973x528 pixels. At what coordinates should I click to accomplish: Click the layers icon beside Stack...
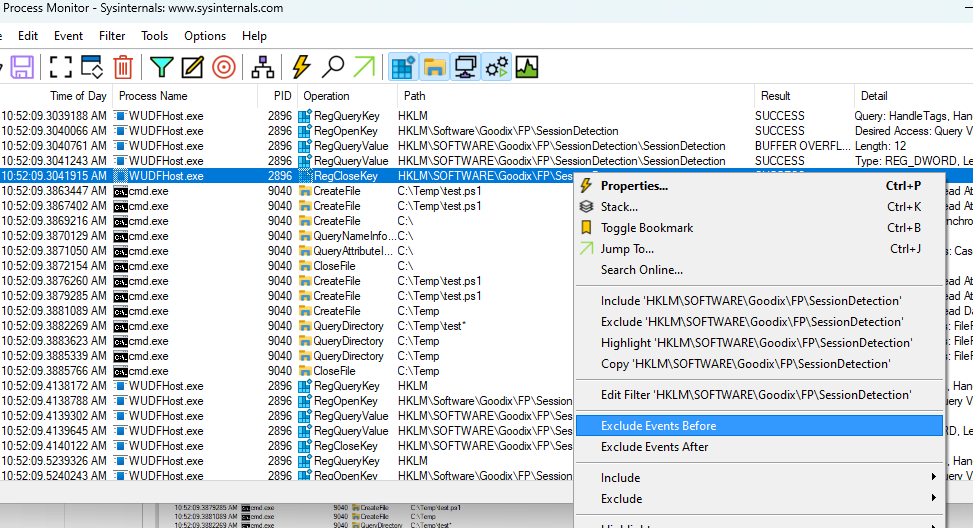(x=586, y=206)
